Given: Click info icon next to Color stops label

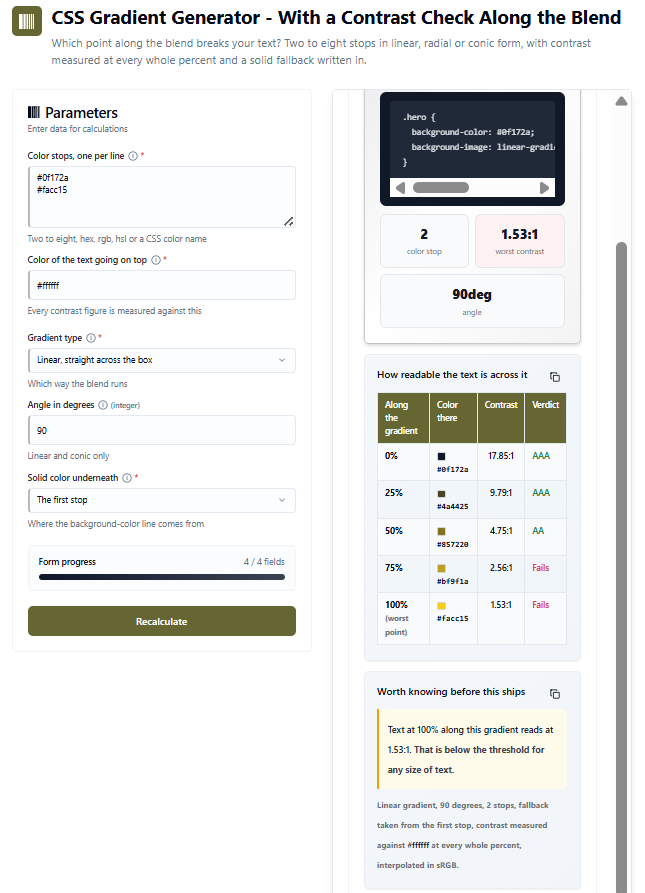Looking at the screenshot, I should coord(133,156).
